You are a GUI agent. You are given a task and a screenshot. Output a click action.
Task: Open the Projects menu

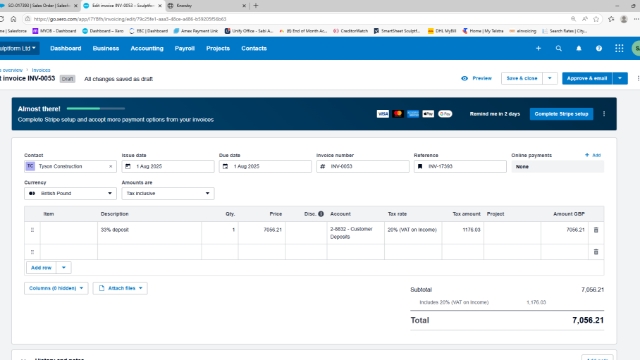pos(218,48)
